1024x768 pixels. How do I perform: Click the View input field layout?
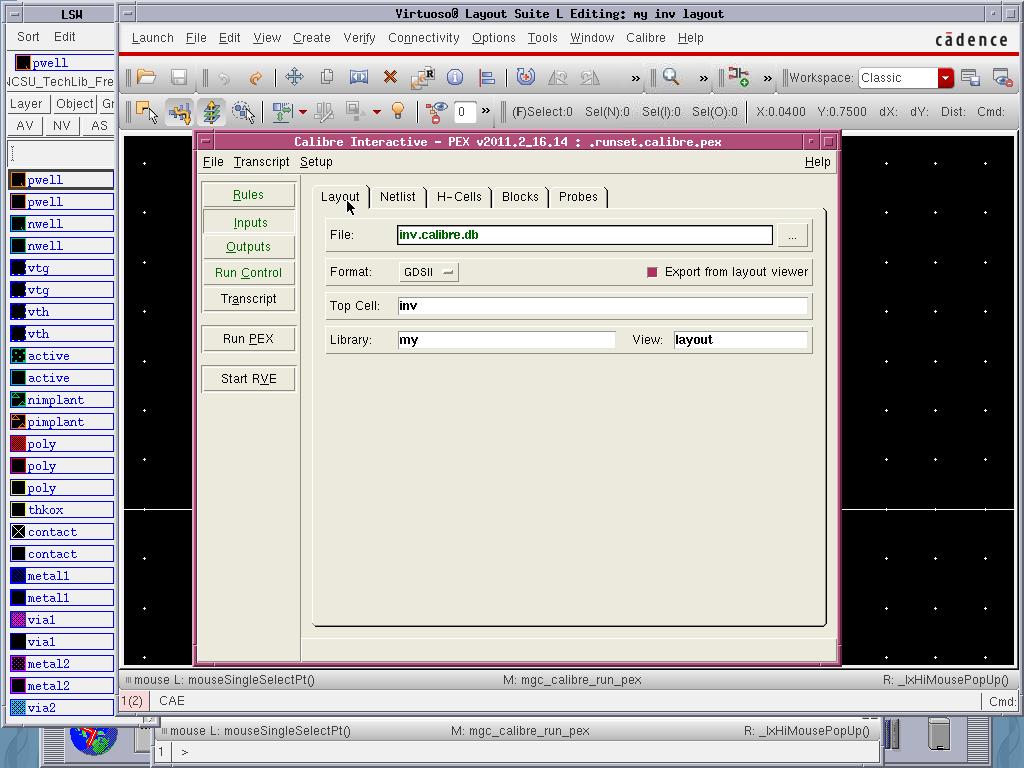[741, 340]
